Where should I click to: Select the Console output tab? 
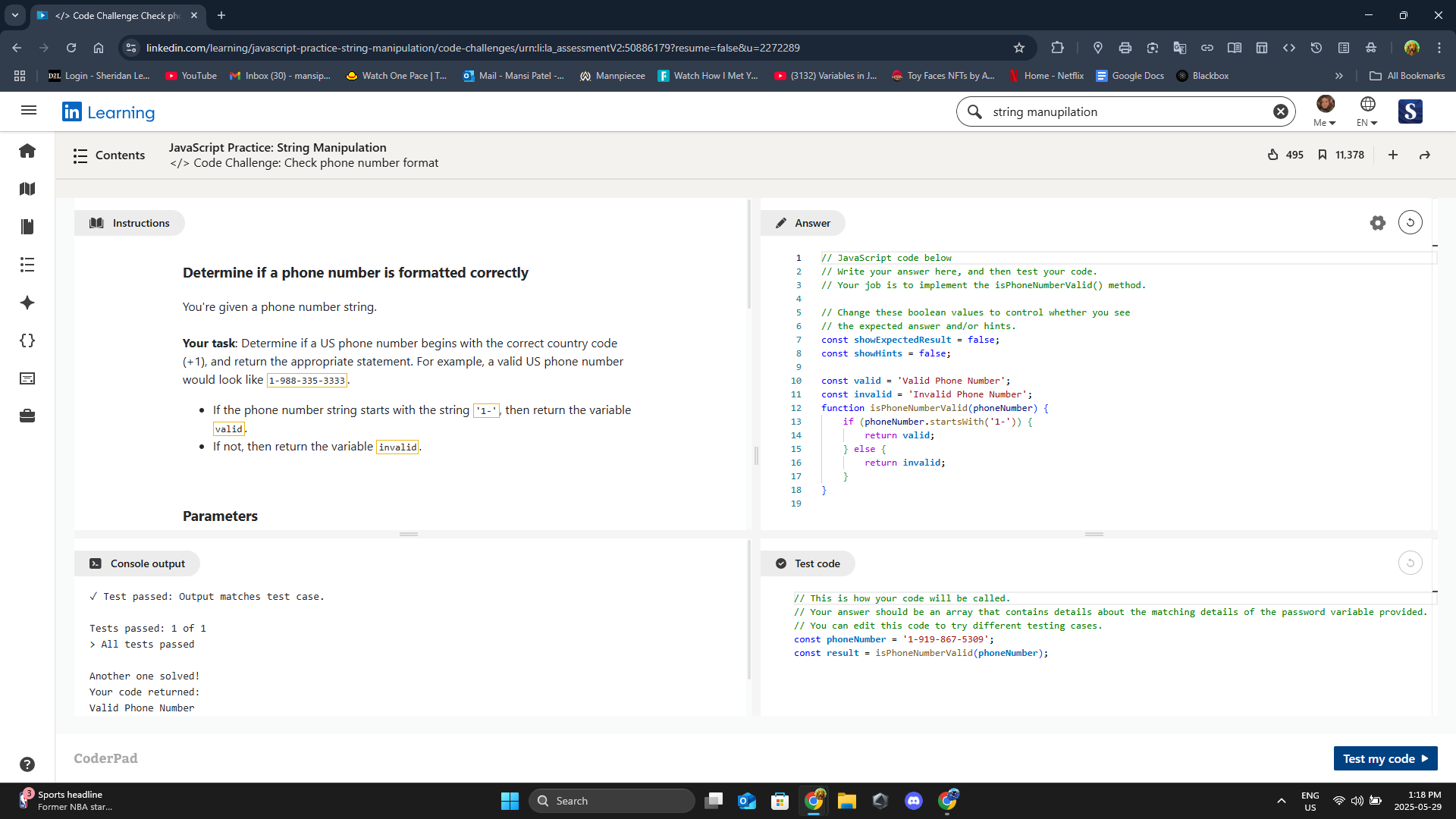coord(137,563)
